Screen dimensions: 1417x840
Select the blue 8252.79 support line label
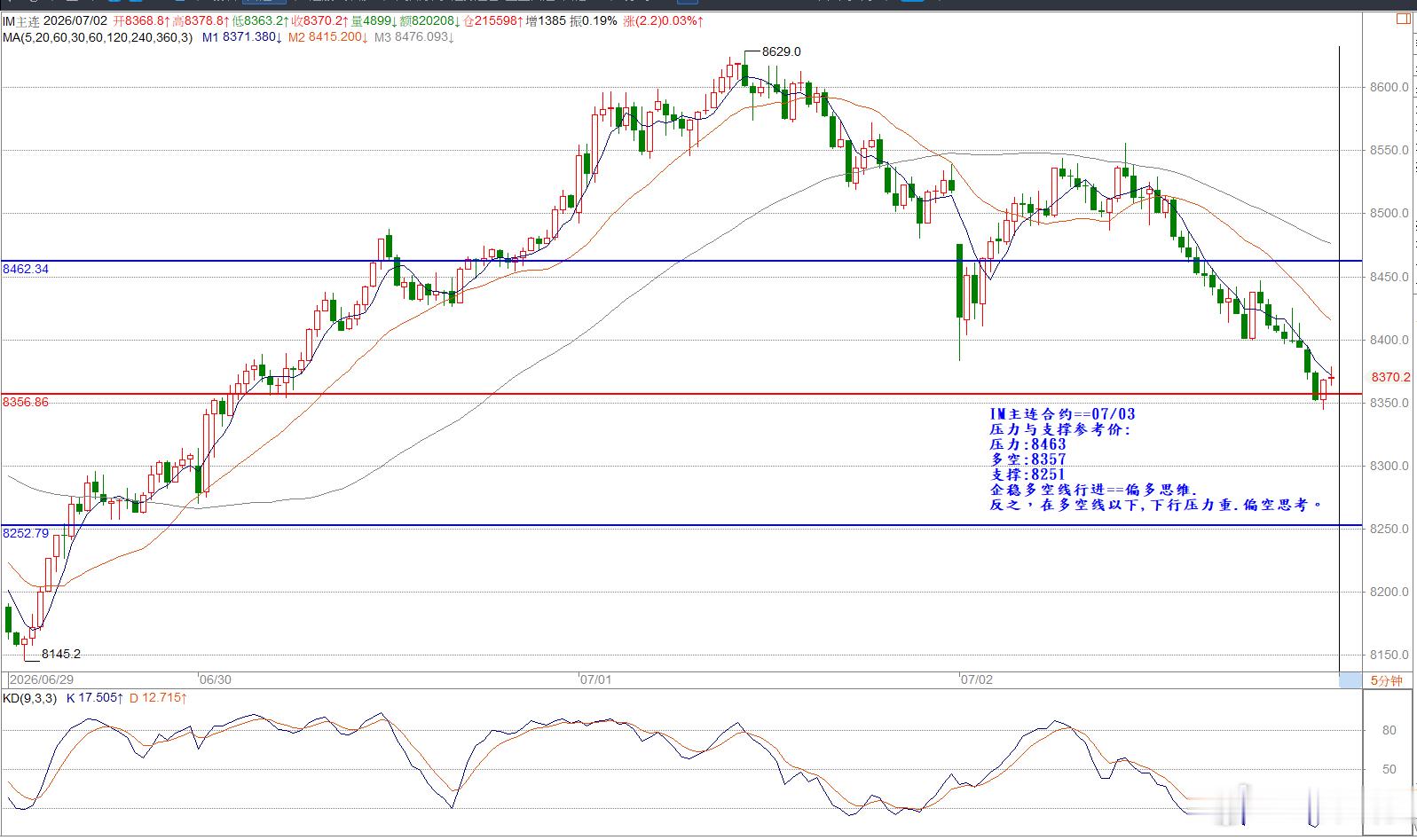26,533
